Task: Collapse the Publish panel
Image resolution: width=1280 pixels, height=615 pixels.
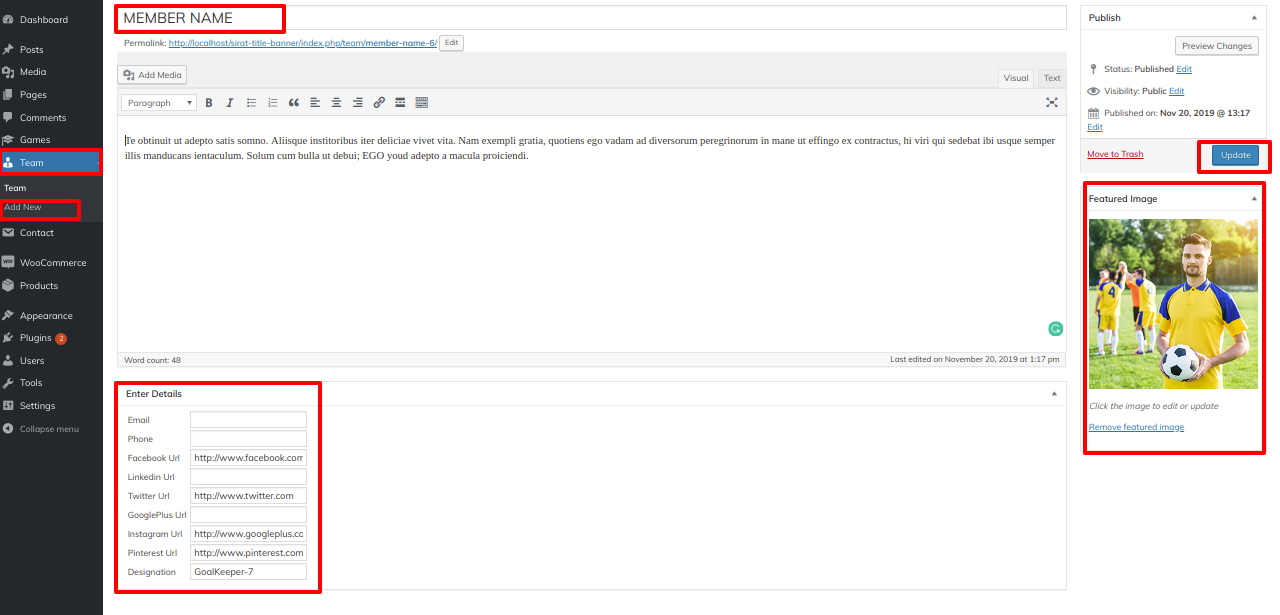Action: (x=1254, y=18)
